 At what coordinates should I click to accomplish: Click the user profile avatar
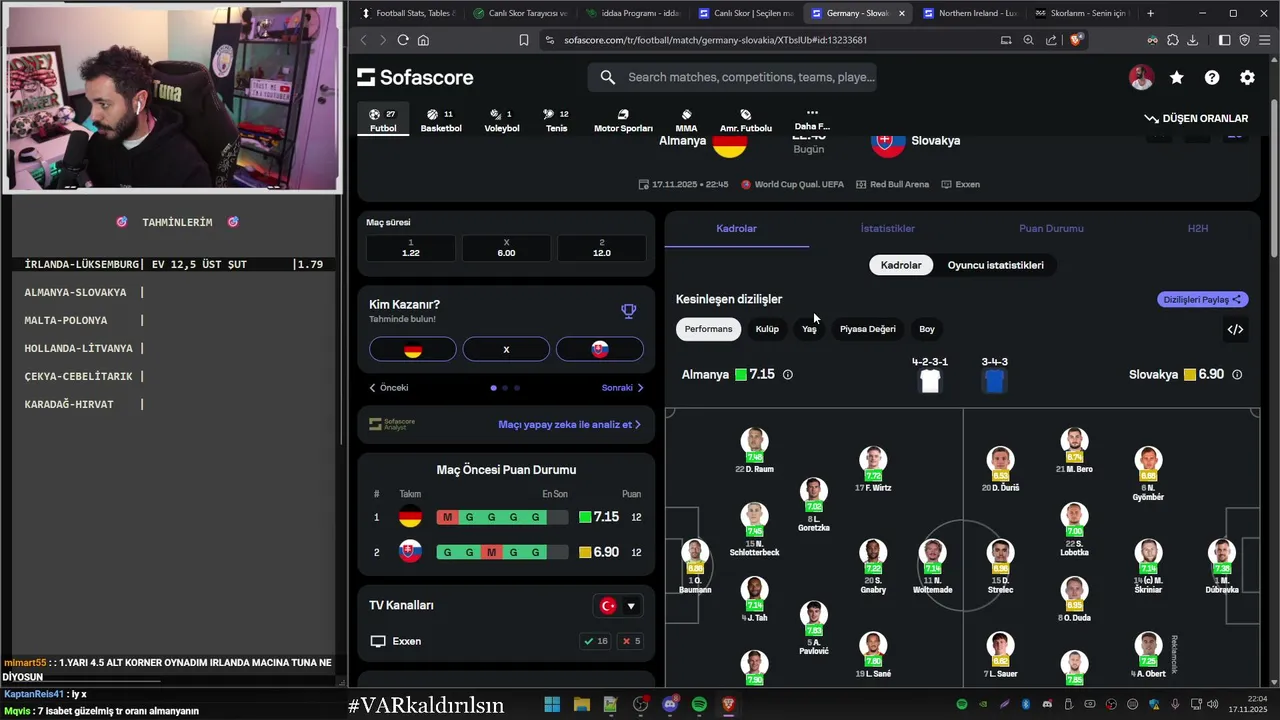click(x=1141, y=78)
